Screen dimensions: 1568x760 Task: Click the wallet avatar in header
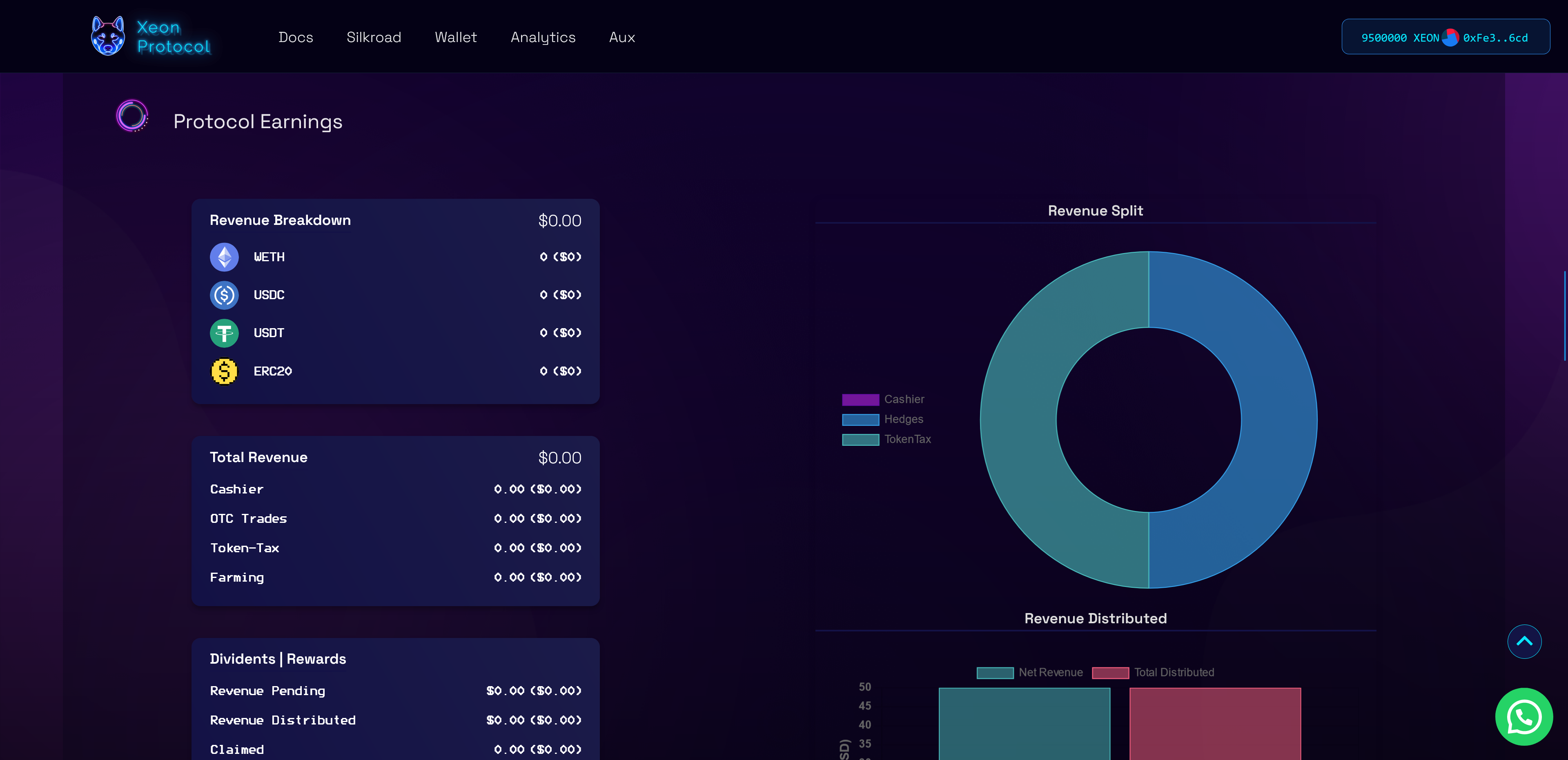coord(1450,38)
